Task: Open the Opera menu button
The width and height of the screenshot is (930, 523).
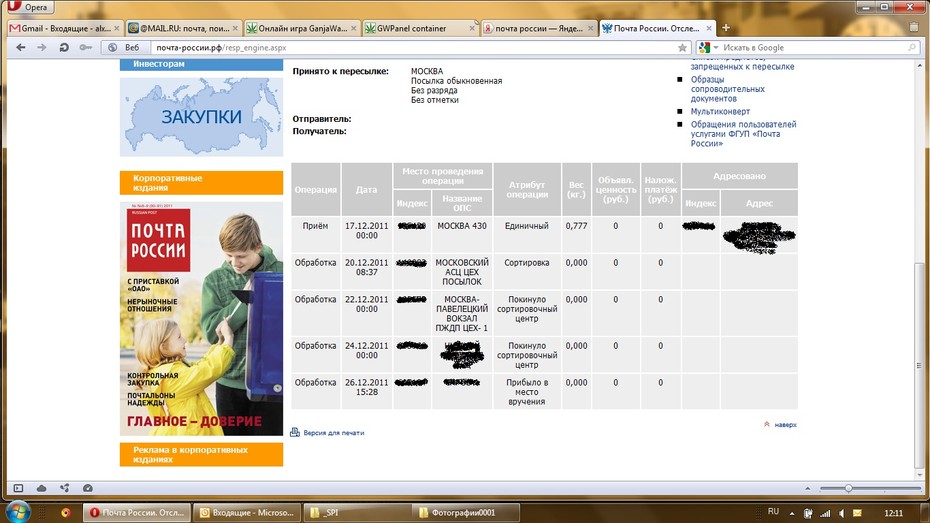Action: (x=30, y=7)
